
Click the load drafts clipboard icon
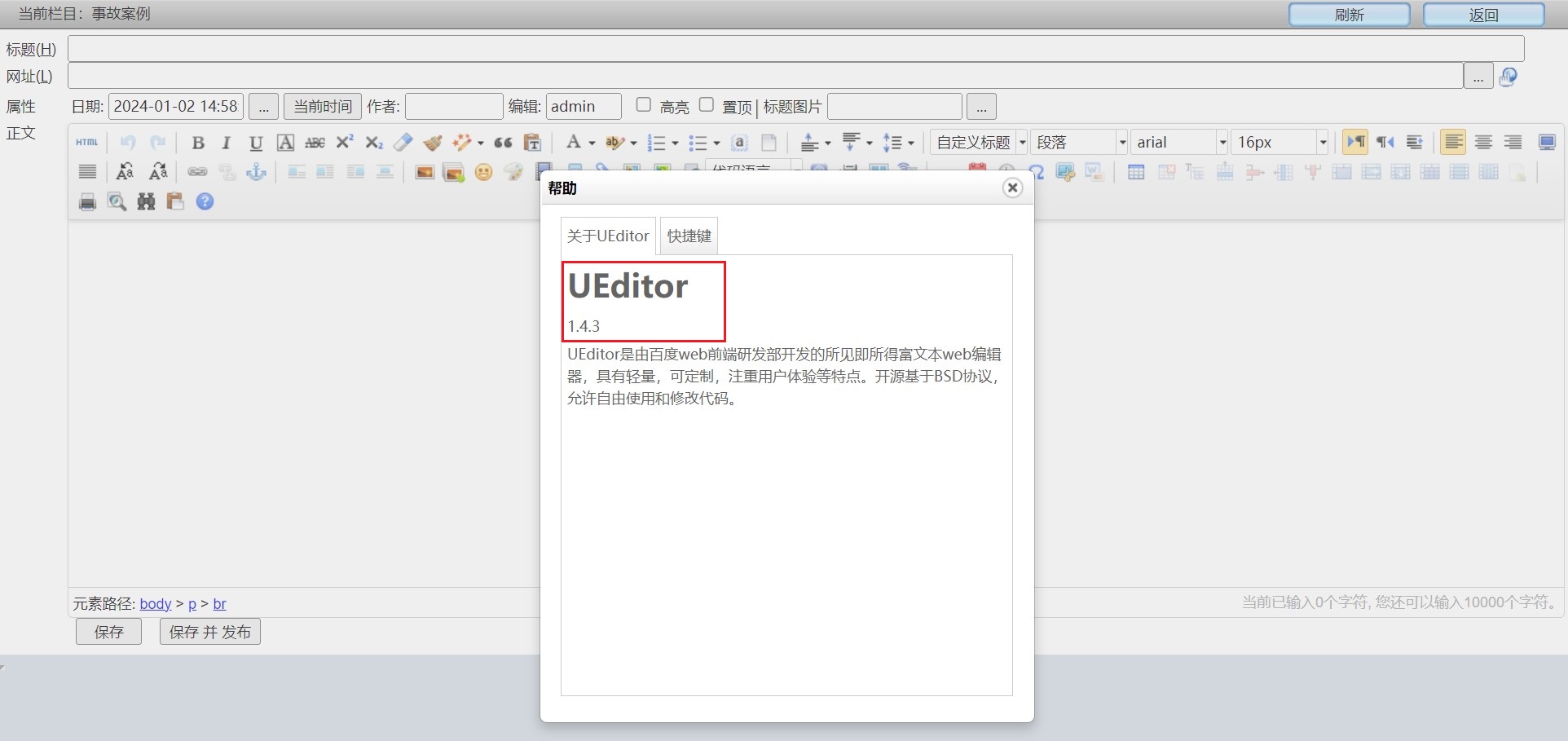[175, 201]
